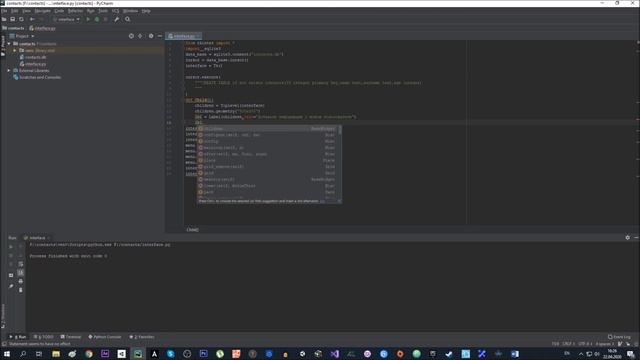This screenshot has width=640, height=360.
Task: Click the Print icon in Run panel
Action: point(21,281)
